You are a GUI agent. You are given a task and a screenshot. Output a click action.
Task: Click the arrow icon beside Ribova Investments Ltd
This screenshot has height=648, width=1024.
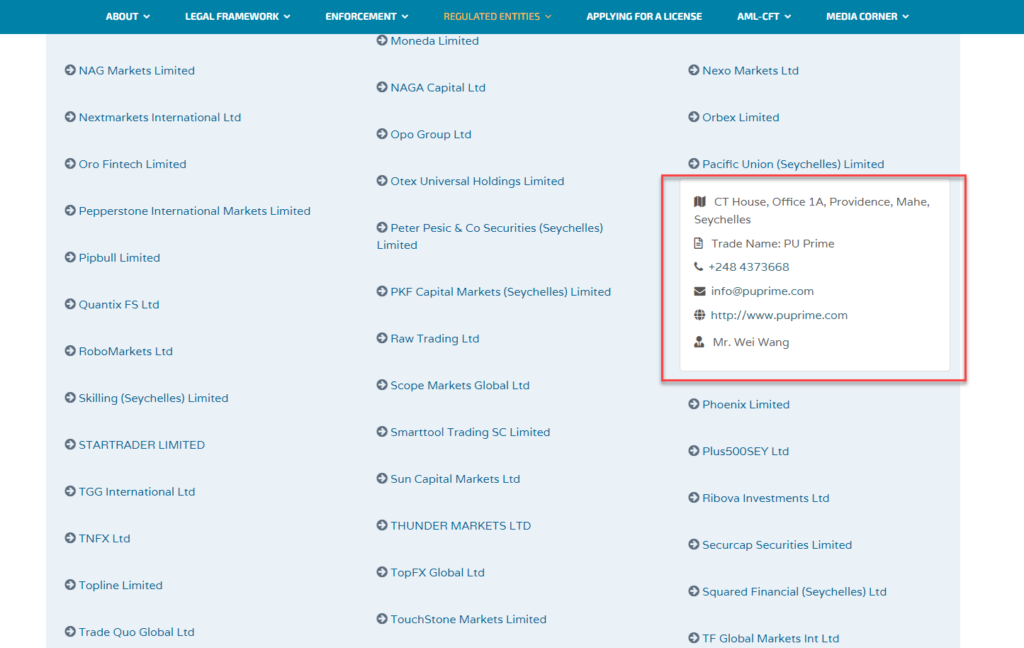coord(694,497)
